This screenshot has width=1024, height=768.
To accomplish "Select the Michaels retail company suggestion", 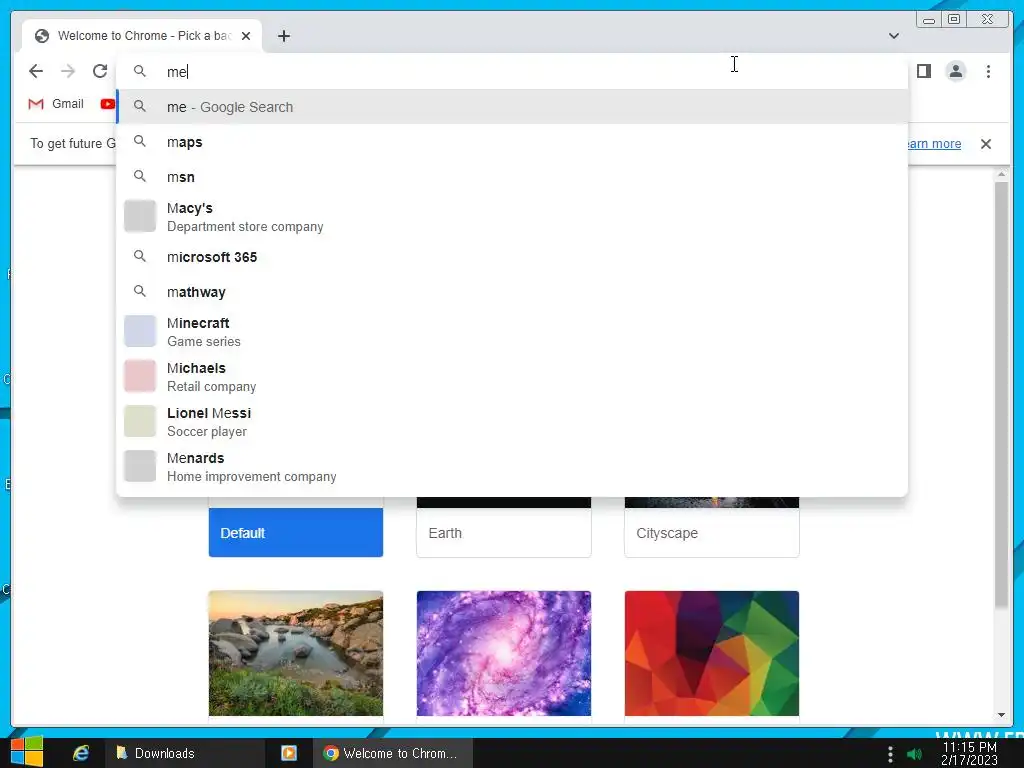I will [x=513, y=377].
